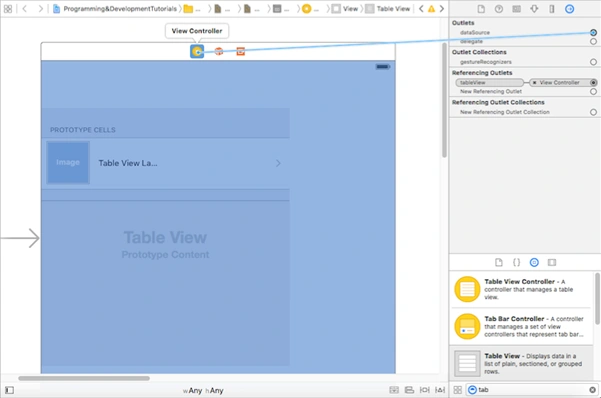Click the Stack button
The width and height of the screenshot is (601, 398).
click(394, 390)
